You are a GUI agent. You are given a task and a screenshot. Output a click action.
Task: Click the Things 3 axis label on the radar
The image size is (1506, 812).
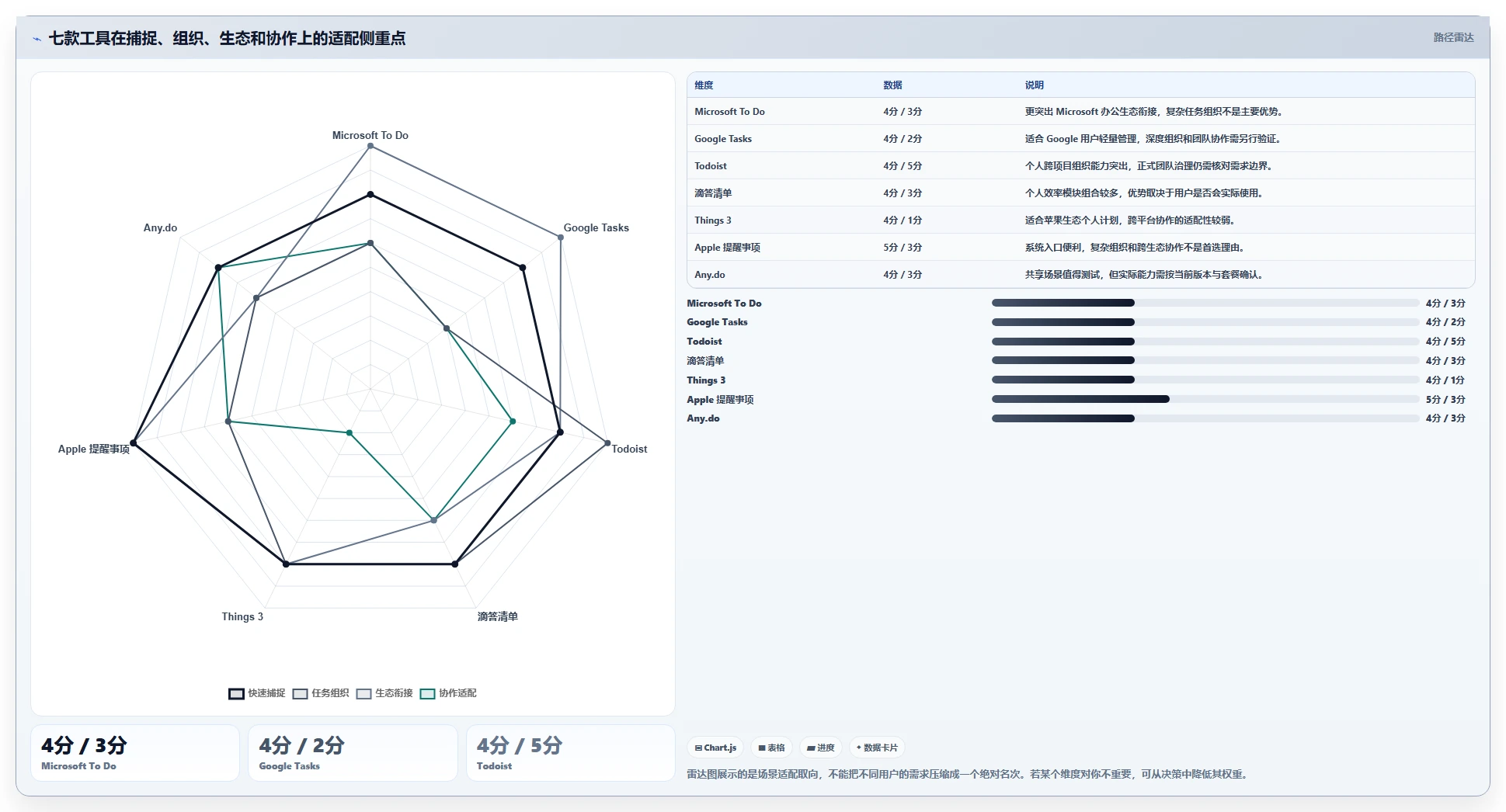tap(242, 616)
